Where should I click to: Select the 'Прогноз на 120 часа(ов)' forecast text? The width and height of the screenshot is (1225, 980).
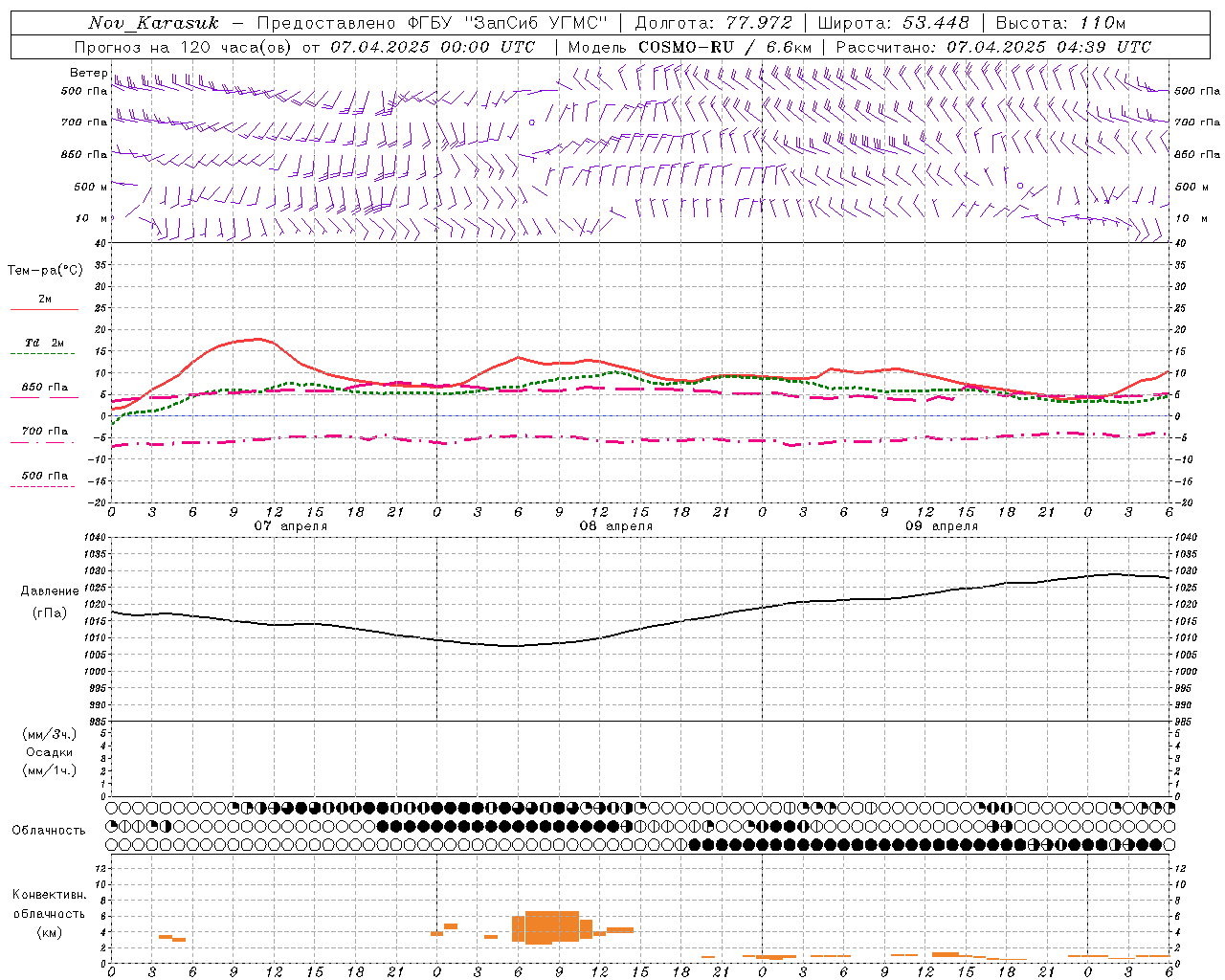click(184, 47)
